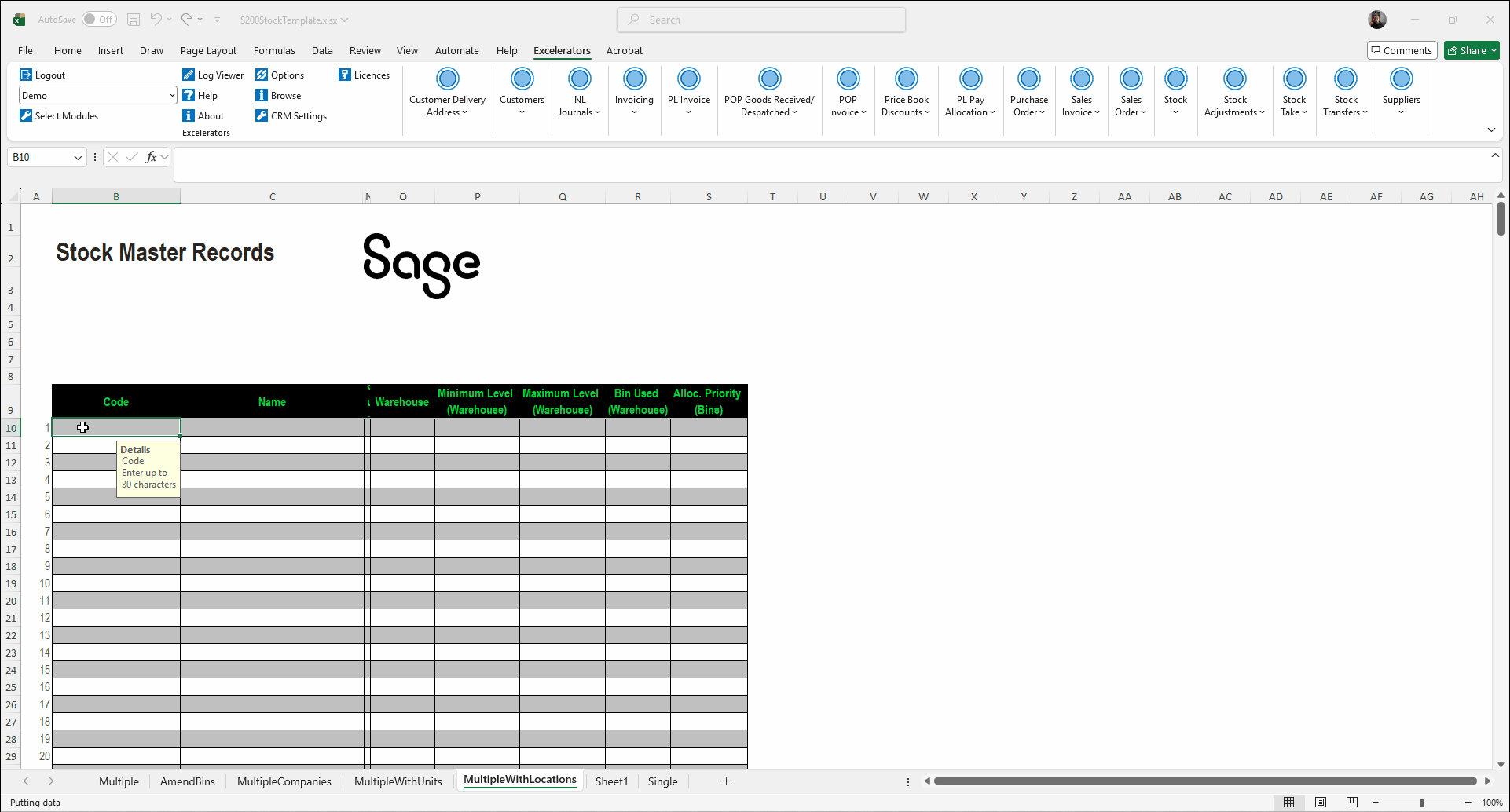The image size is (1510, 812).
Task: Open the Stock ribbon button
Action: 1175,93
